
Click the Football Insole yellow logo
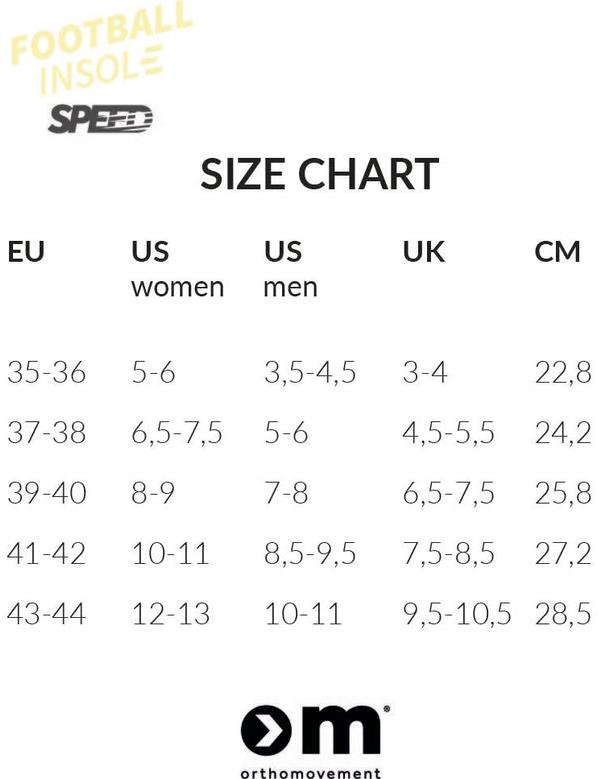coord(100,47)
